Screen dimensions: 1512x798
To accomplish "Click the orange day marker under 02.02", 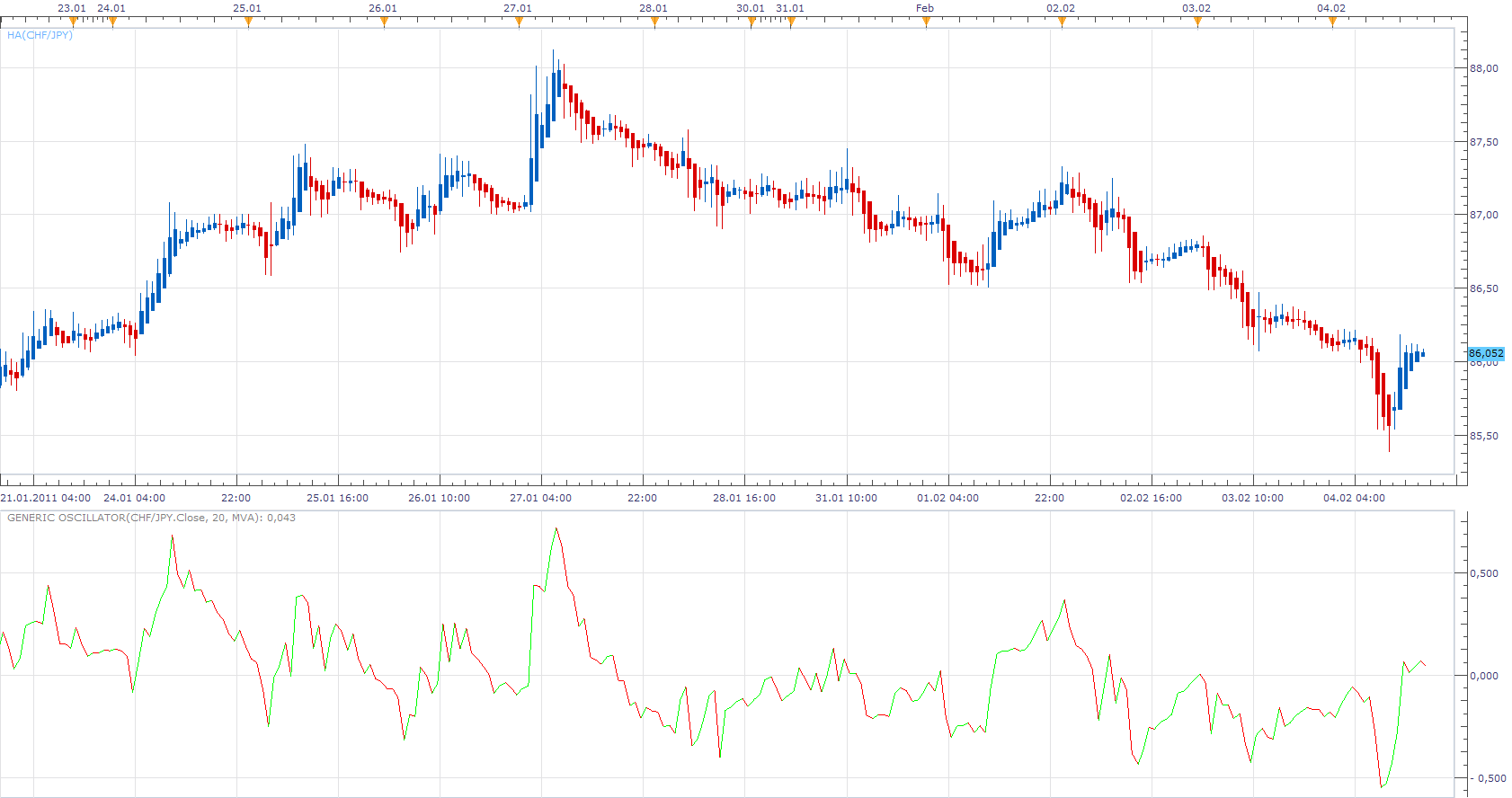I will click(x=1062, y=22).
